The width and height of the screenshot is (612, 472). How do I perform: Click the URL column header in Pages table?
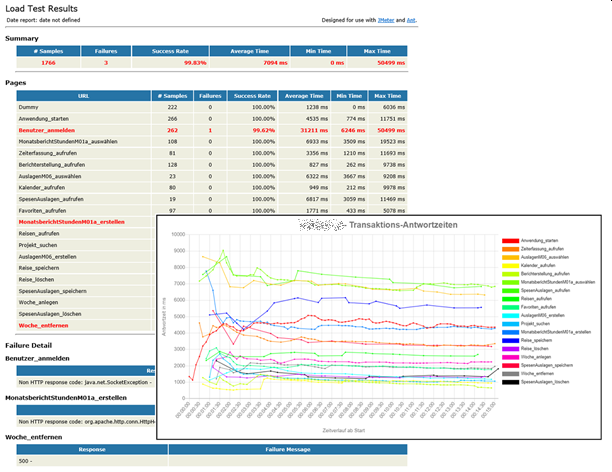[84, 96]
